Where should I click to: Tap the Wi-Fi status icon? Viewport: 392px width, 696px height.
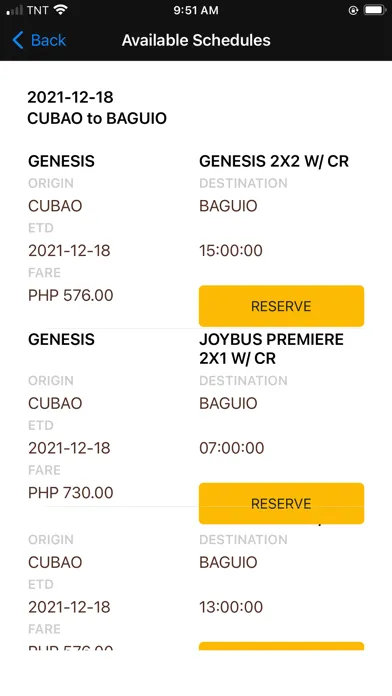click(60, 10)
